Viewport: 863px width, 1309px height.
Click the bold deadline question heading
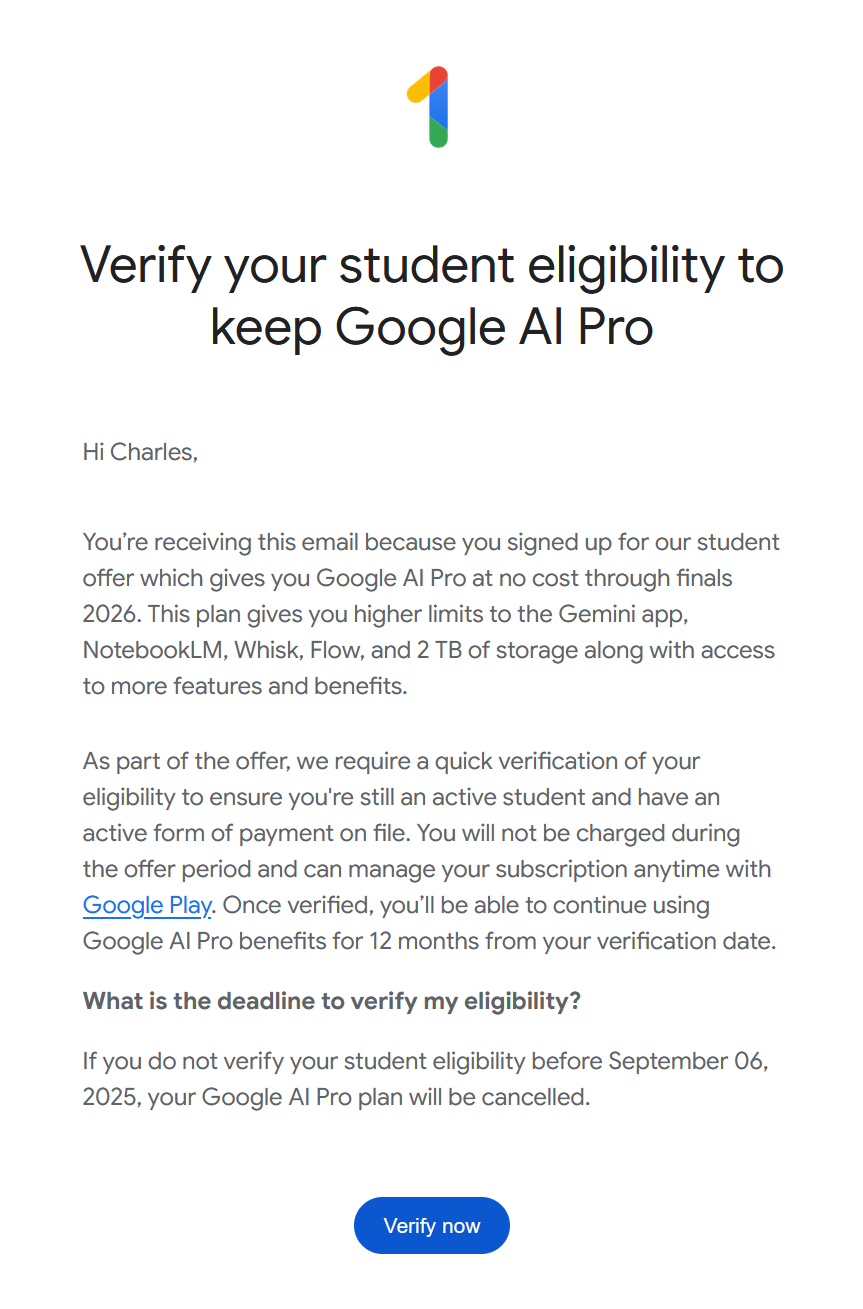pyautogui.click(x=331, y=1001)
